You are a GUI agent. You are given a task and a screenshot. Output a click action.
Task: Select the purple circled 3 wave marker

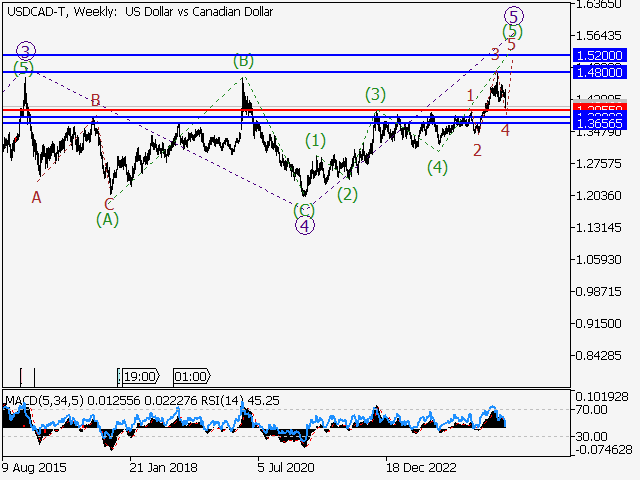coord(26,50)
